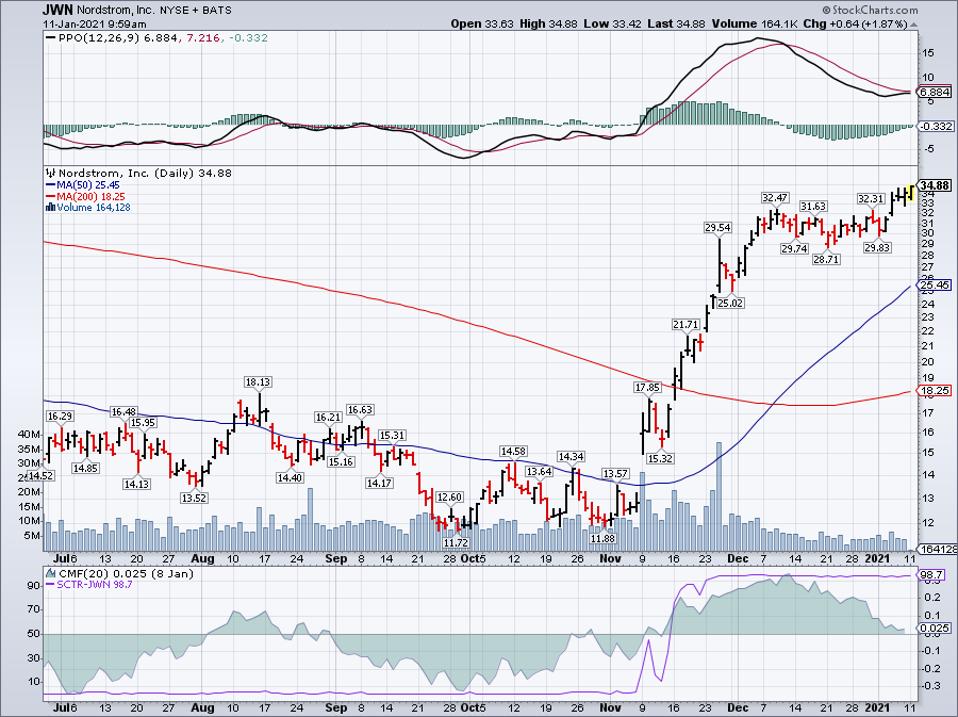
Task: Click the 11.88 low price annotation
Action: coord(602,539)
